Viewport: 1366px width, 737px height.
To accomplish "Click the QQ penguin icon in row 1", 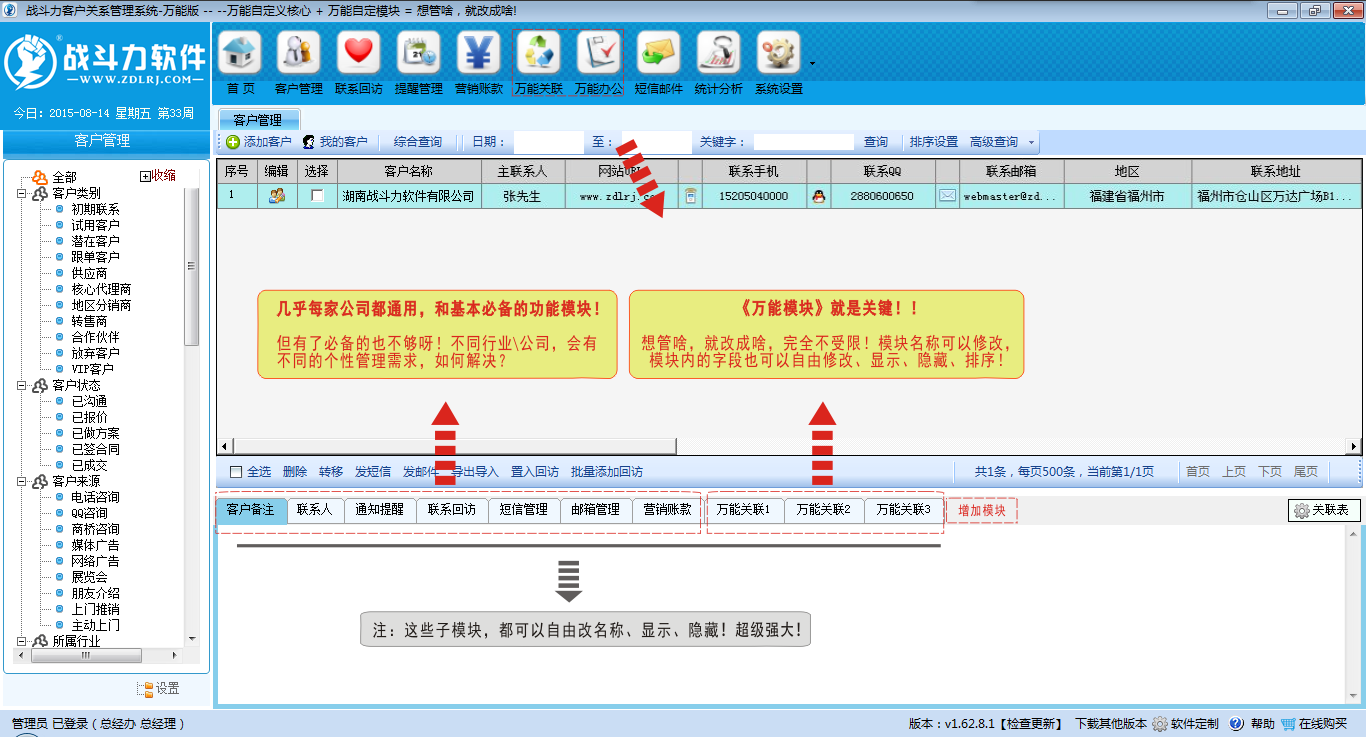I will (x=819, y=196).
